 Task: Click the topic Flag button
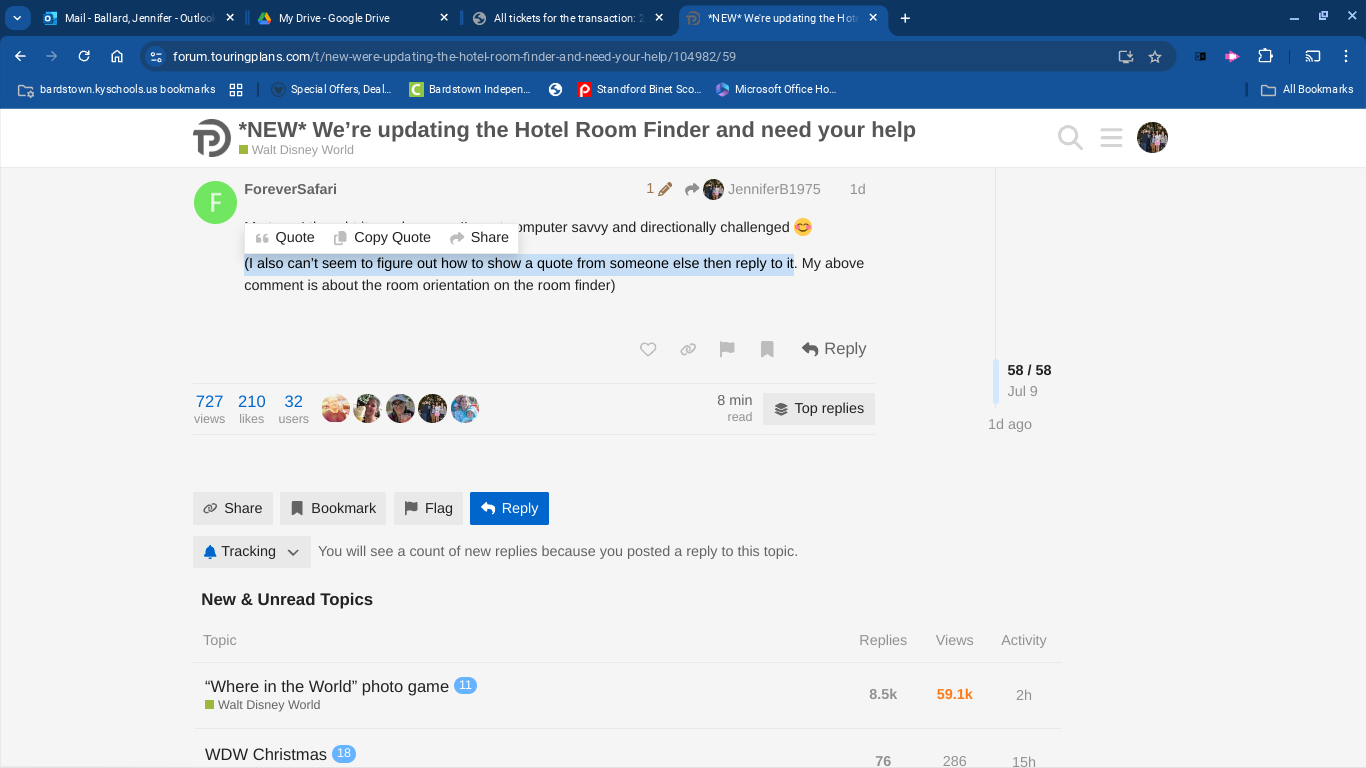428,509
